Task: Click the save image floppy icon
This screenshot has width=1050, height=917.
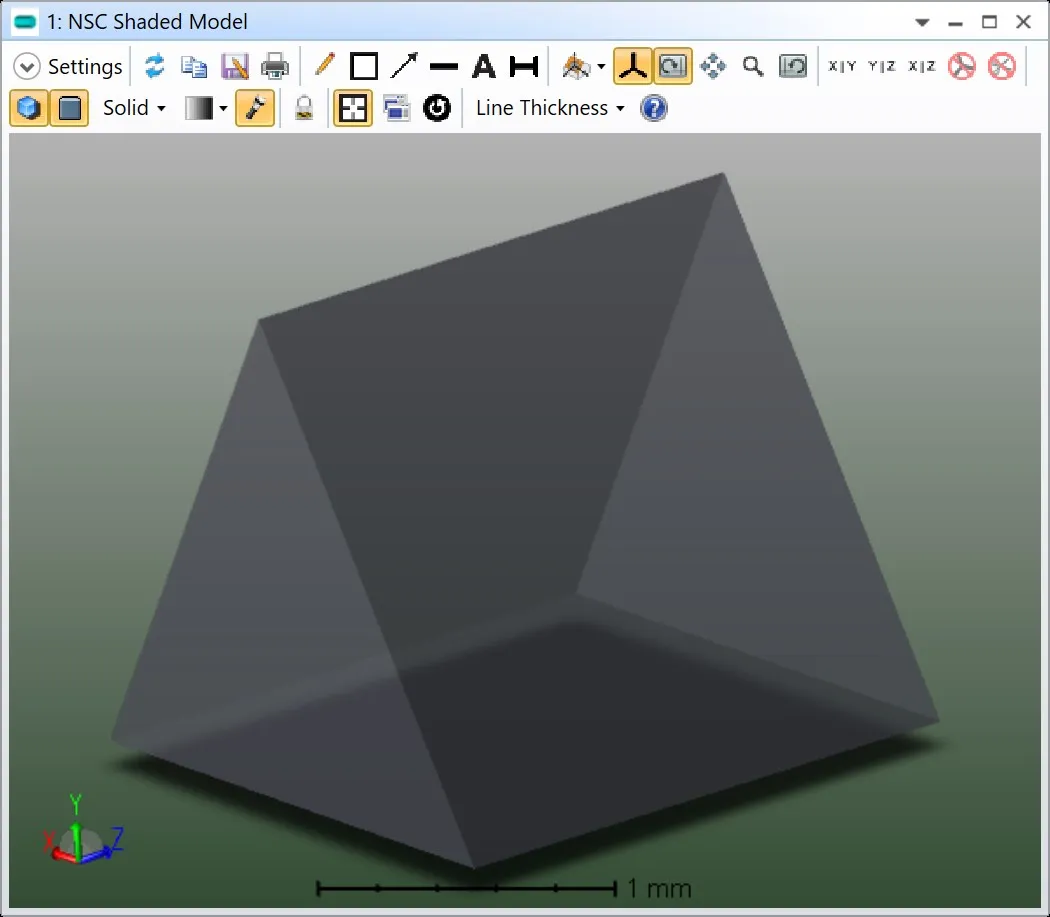Action: 234,67
